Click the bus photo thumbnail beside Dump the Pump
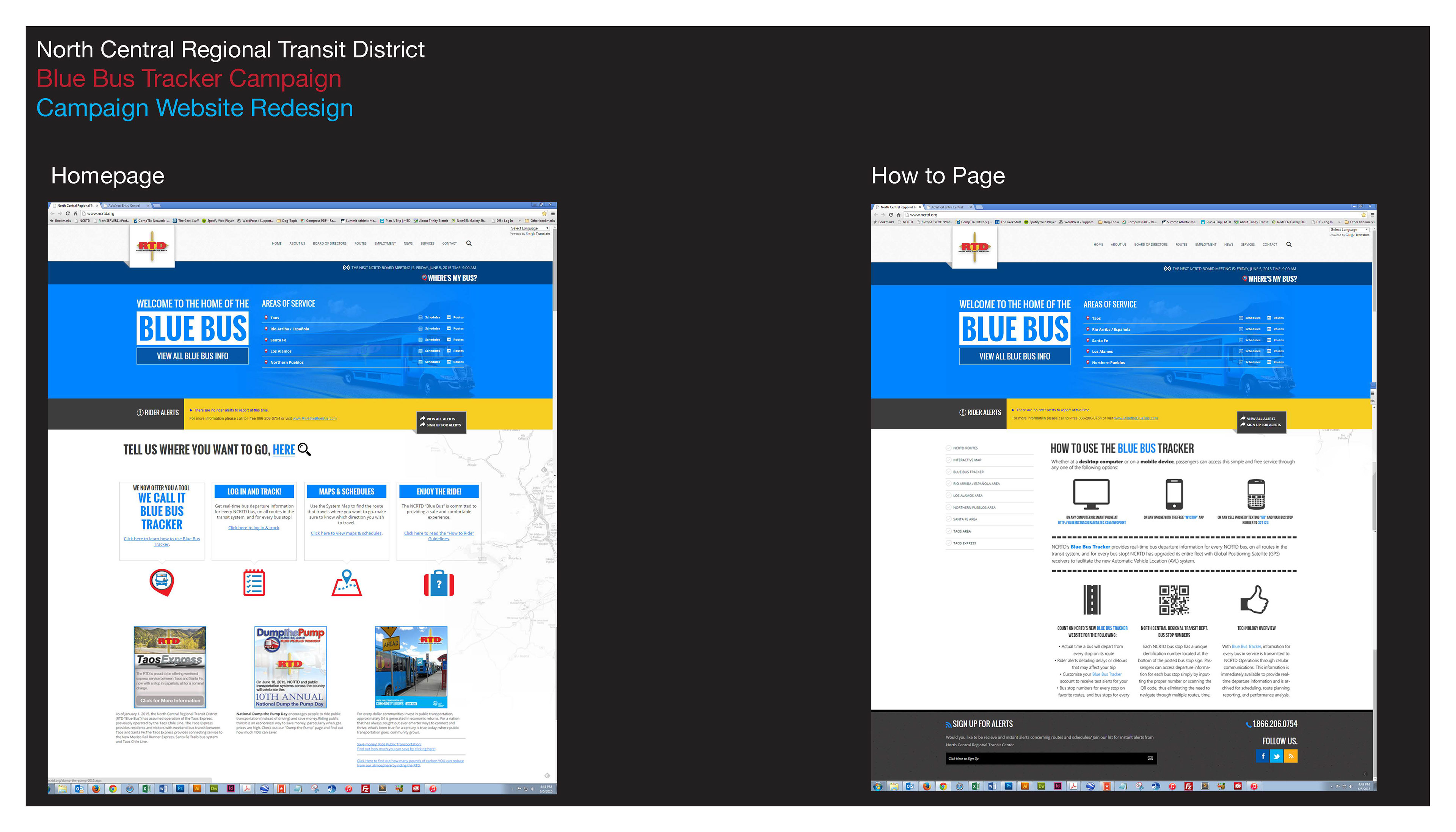This screenshot has height=832, width=1456. click(411, 667)
